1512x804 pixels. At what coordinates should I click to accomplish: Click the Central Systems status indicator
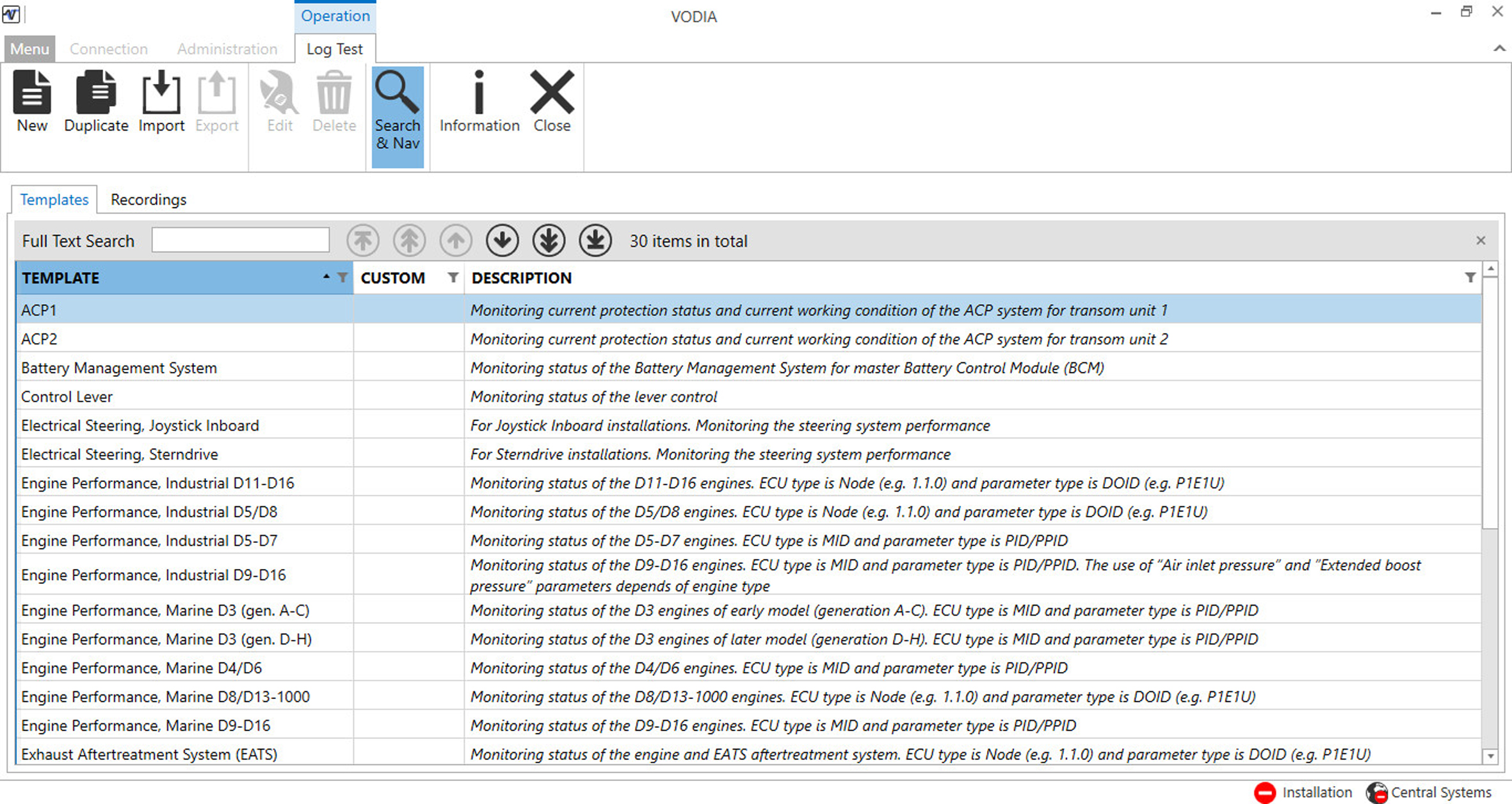point(1429,792)
